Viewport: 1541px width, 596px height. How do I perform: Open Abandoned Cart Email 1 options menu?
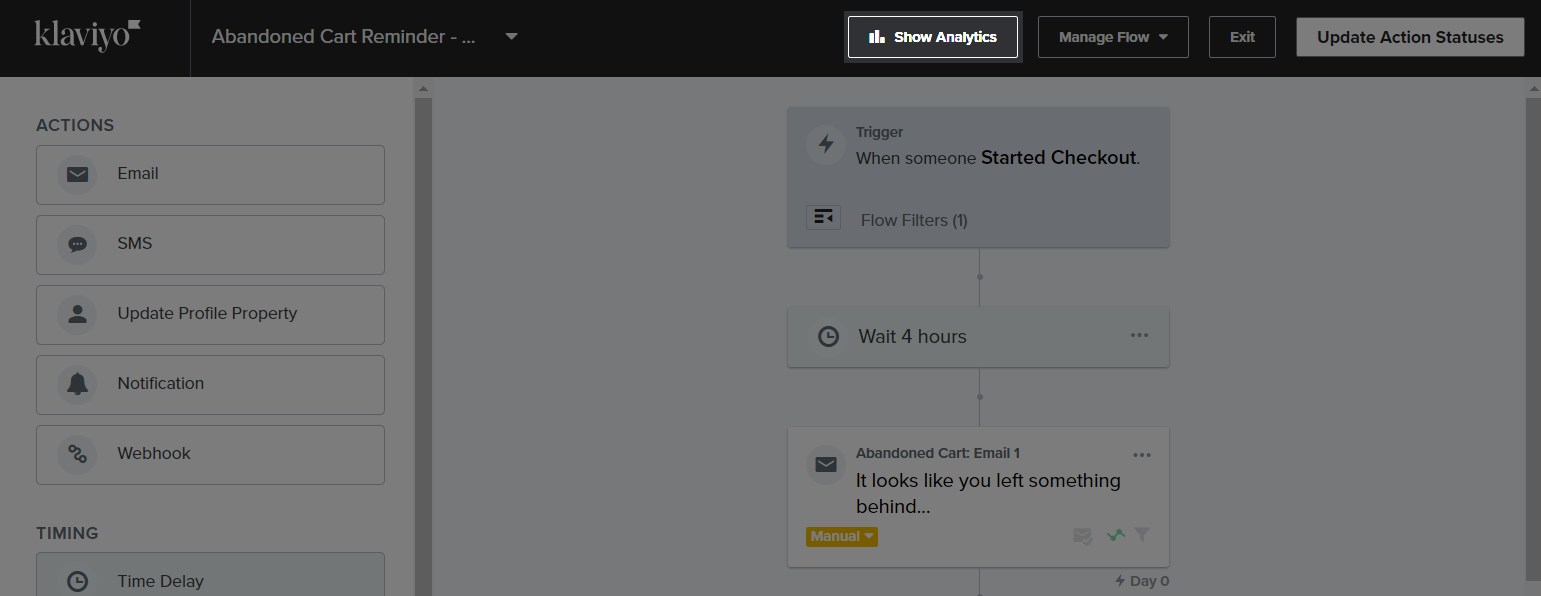[x=1142, y=455]
